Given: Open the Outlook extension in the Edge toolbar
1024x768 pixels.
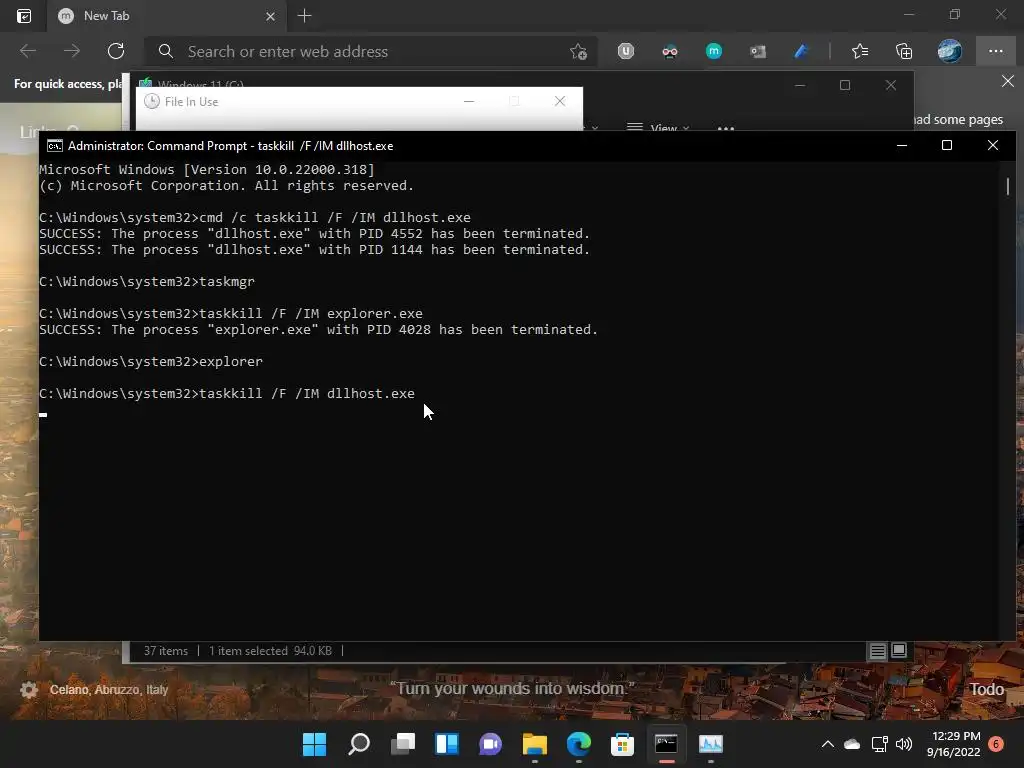Looking at the screenshot, I should click(758, 51).
